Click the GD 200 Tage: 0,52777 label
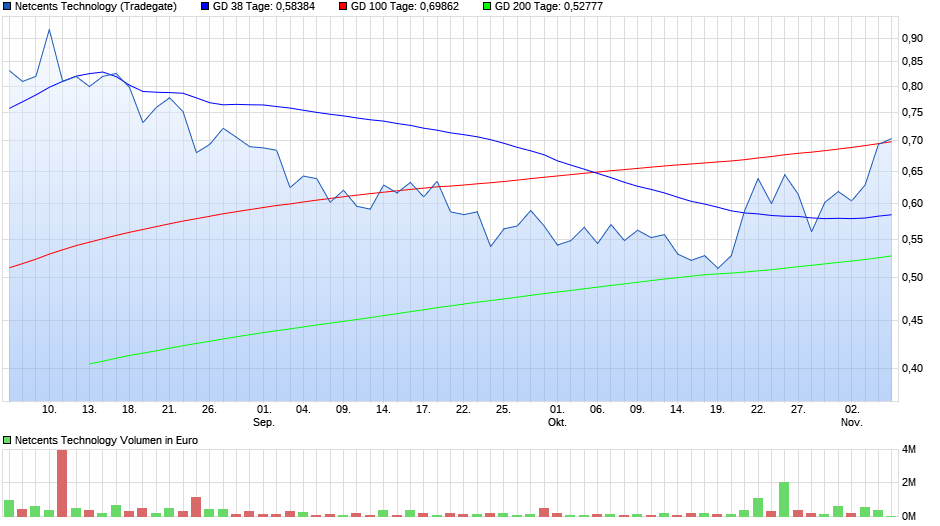 click(549, 7)
